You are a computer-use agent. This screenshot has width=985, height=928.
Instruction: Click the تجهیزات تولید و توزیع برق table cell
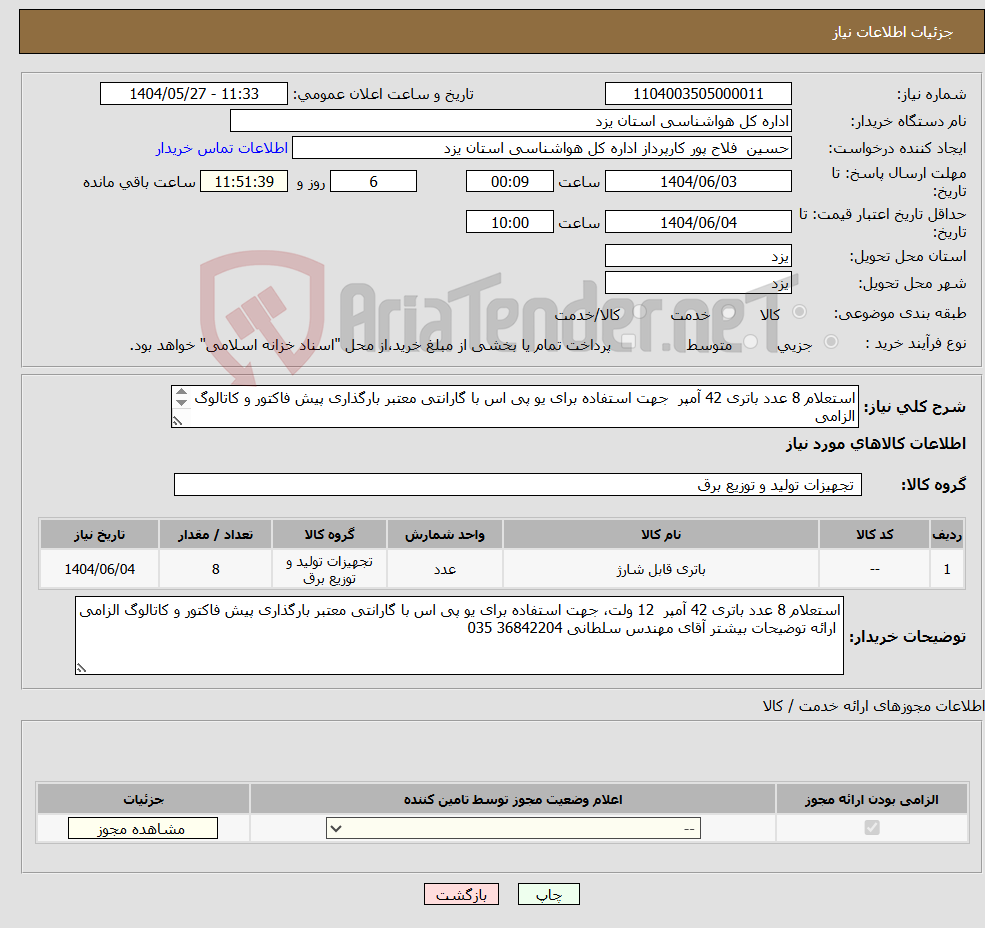pos(329,569)
